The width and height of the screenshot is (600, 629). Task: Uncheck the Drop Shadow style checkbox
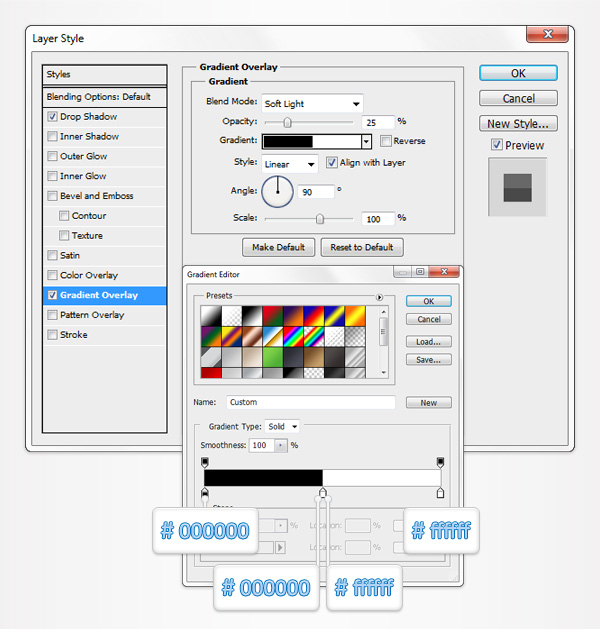[x=52, y=117]
